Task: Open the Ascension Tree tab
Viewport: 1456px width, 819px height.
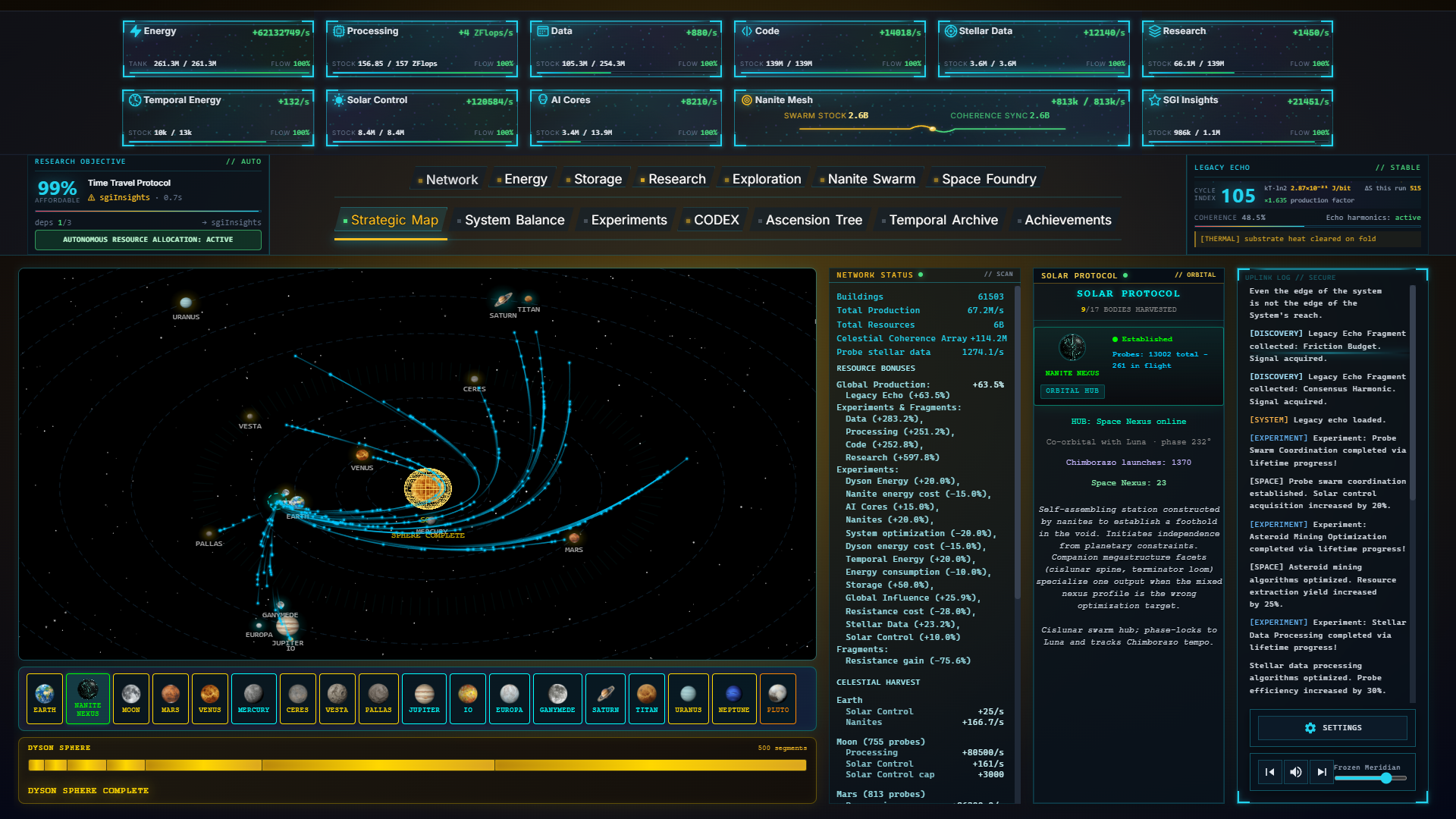Action: tap(810, 220)
